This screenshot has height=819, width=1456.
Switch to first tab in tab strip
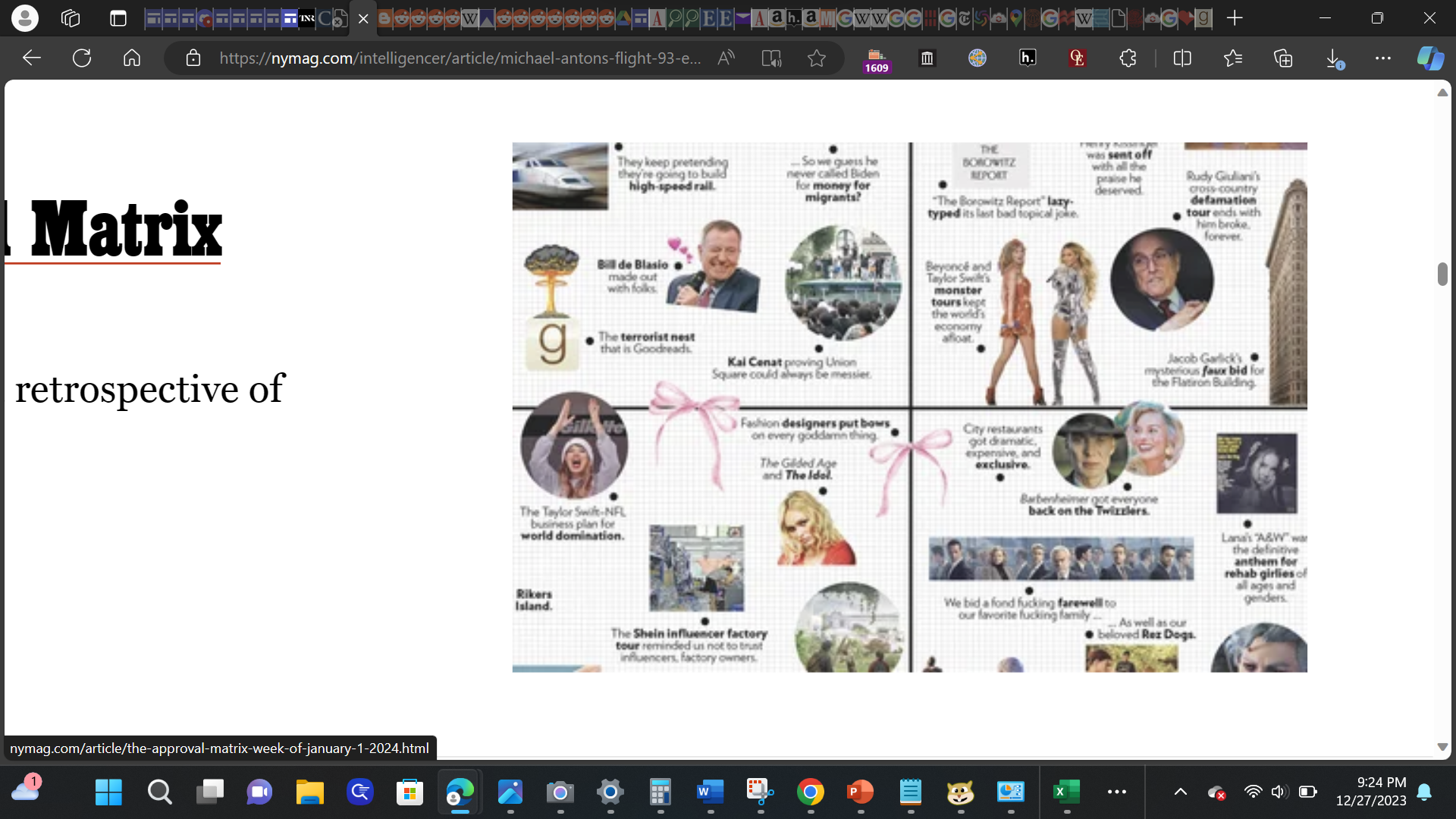(153, 18)
